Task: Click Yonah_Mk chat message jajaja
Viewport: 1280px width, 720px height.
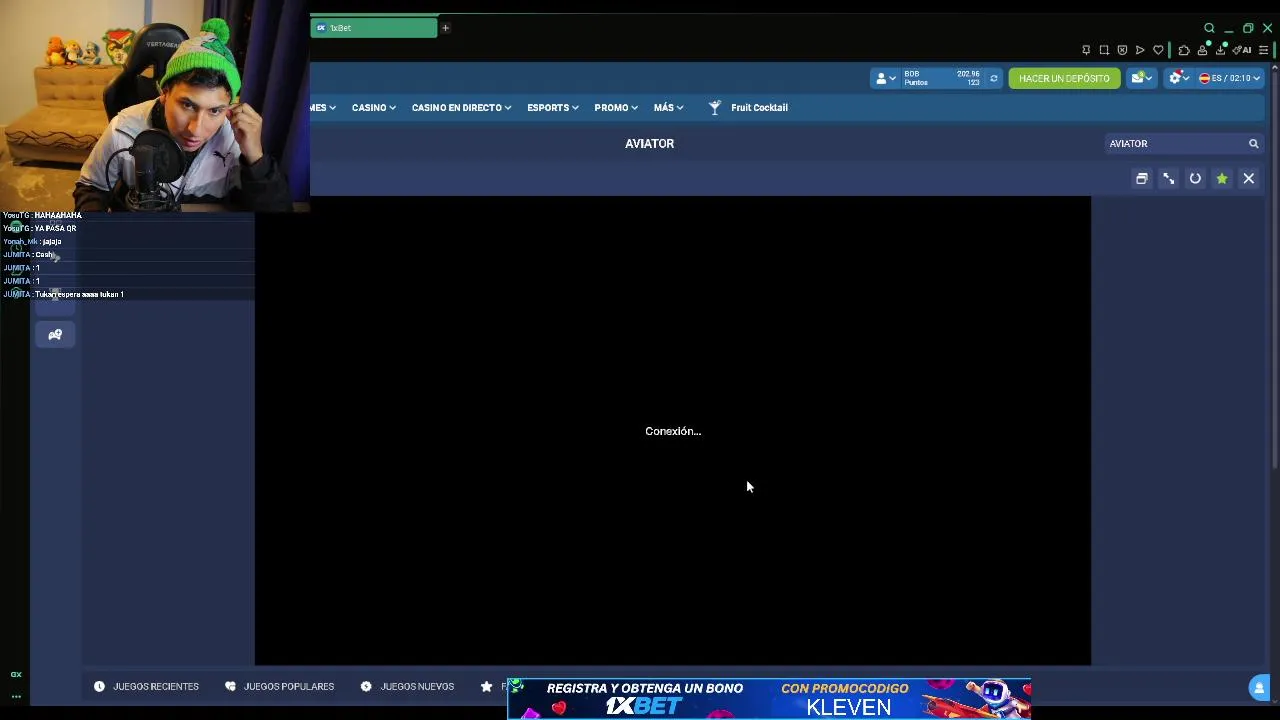Action: [x=51, y=241]
